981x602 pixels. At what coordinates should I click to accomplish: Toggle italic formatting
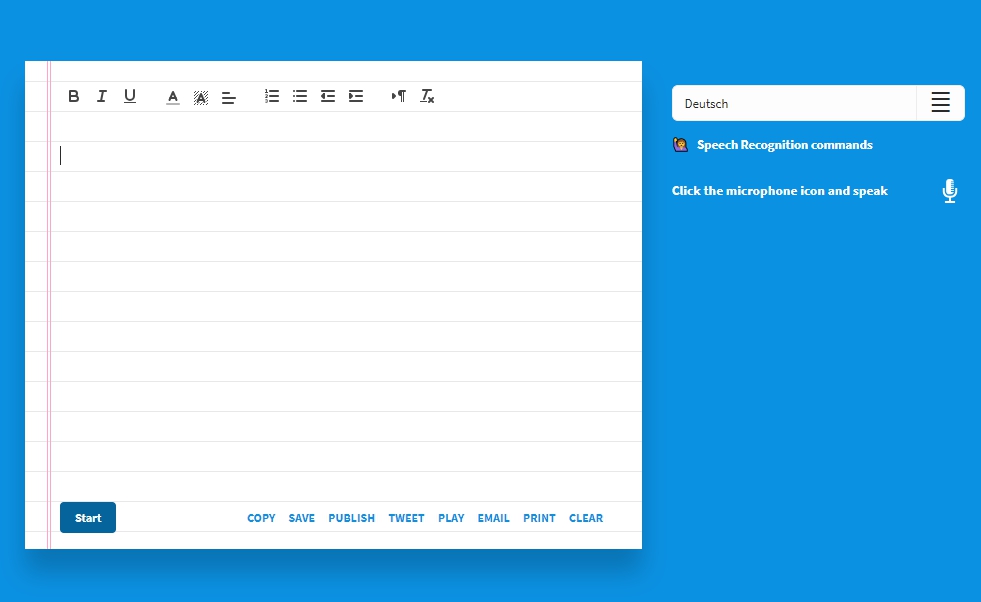101,96
